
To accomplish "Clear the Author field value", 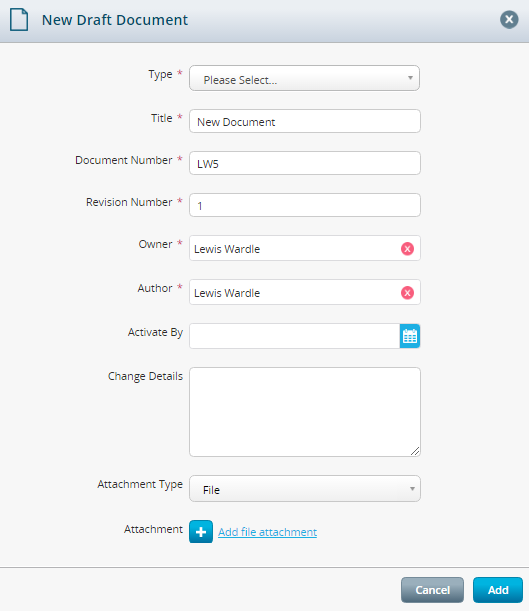I will coord(407,293).
